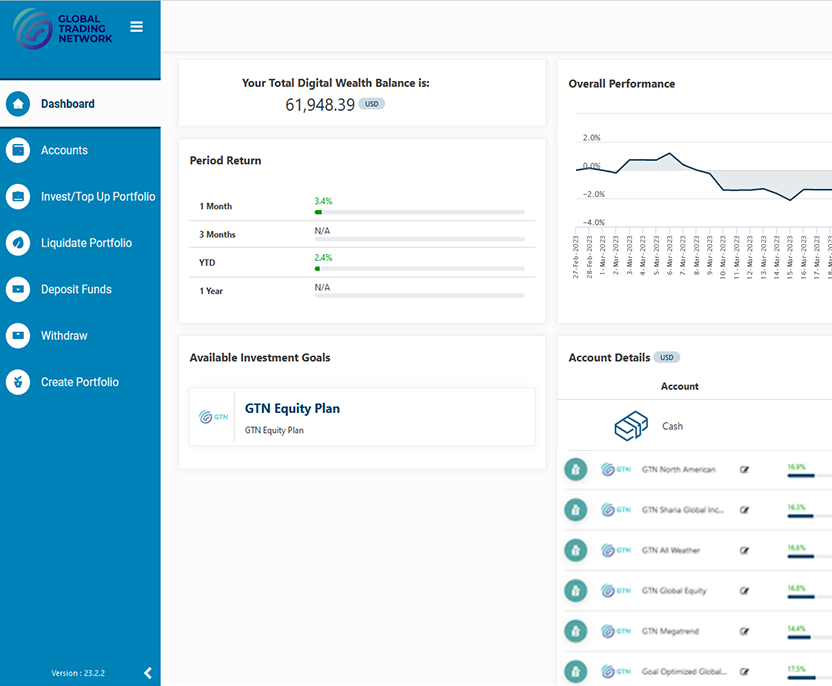Click the Accounts wallet icon
The image size is (832, 686).
pyautogui.click(x=18, y=150)
